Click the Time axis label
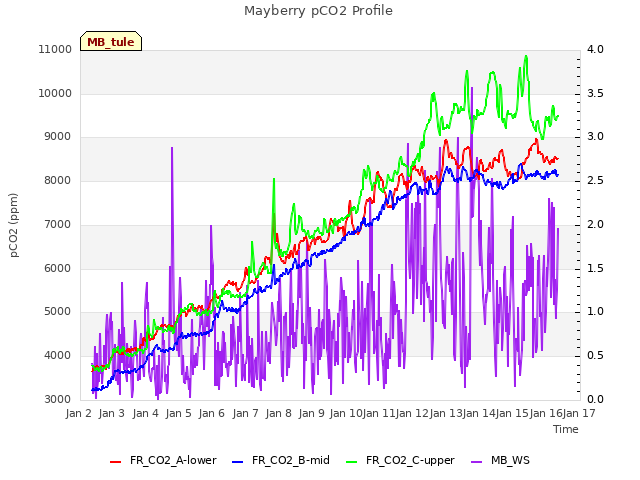The image size is (640, 480). tap(566, 429)
